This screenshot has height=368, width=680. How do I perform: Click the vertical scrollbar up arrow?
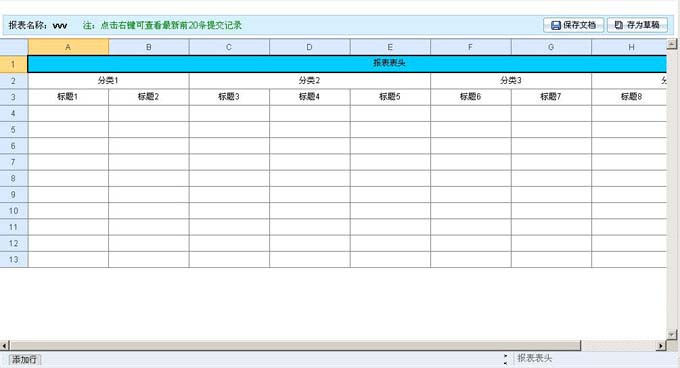672,43
